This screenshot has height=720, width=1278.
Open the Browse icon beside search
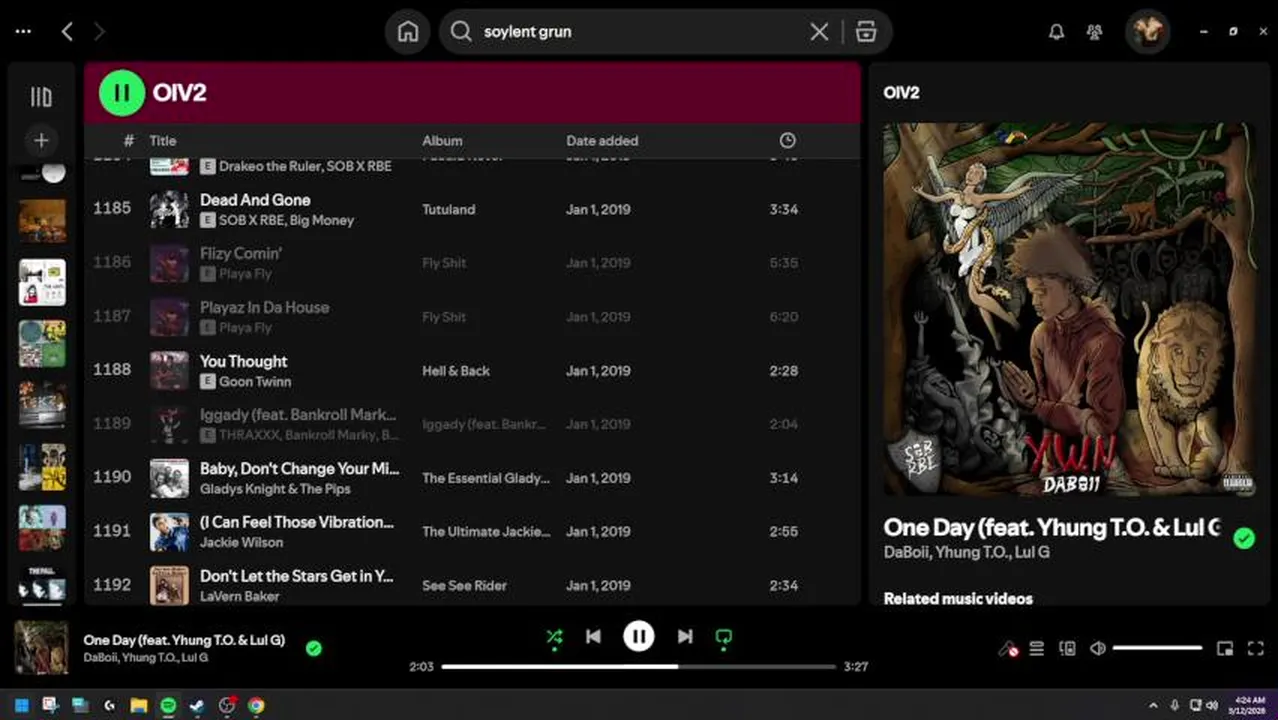[x=866, y=32]
